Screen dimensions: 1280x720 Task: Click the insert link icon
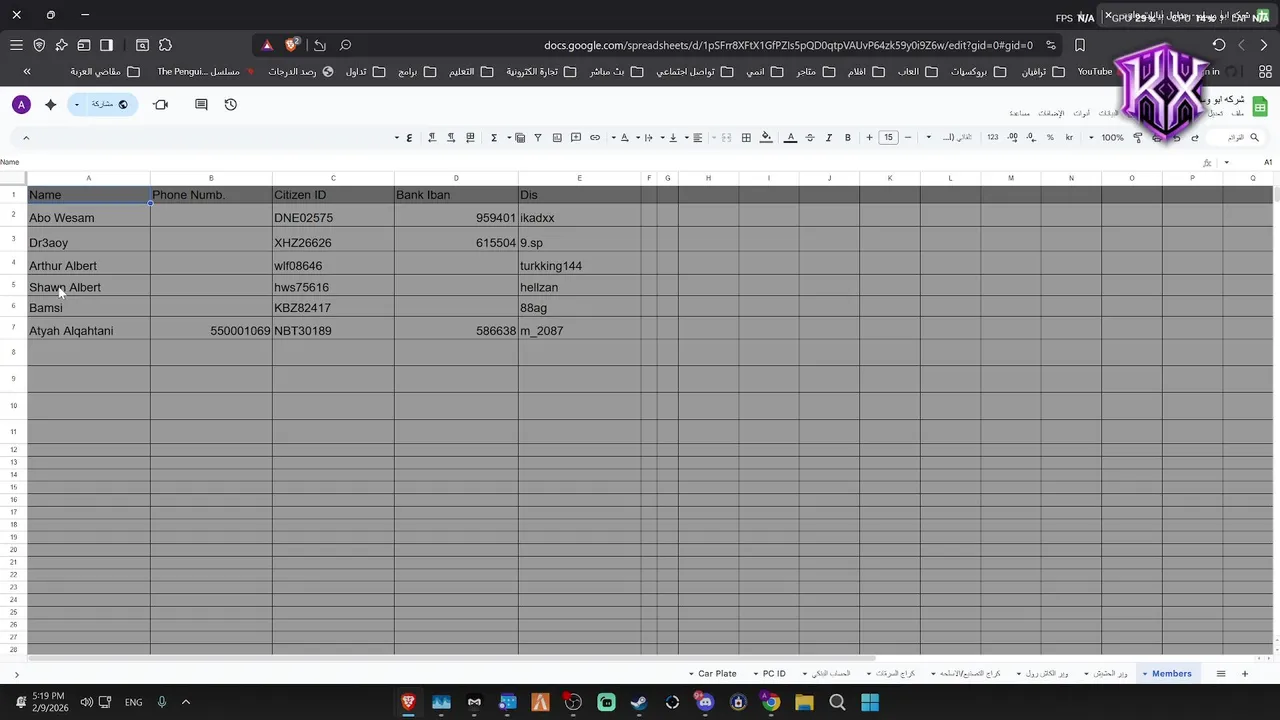(x=595, y=137)
